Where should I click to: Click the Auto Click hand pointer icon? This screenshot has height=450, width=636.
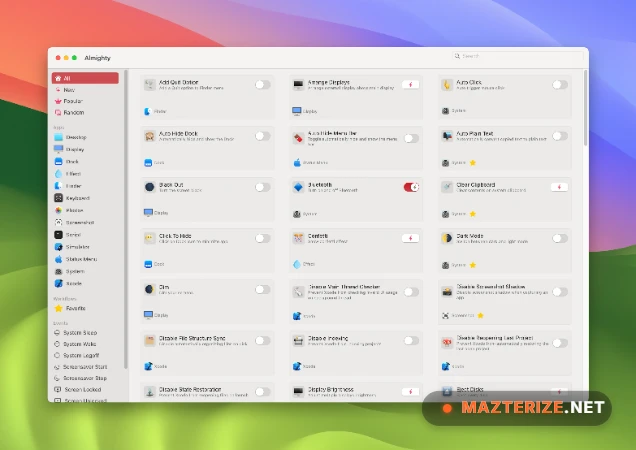coord(447,84)
